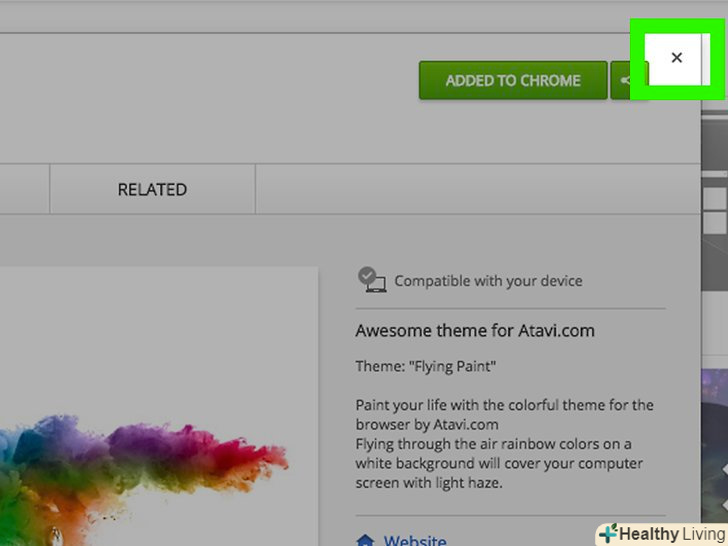
Task: Select 'Flying through the air rainbow colors' text
Action: click(499, 463)
